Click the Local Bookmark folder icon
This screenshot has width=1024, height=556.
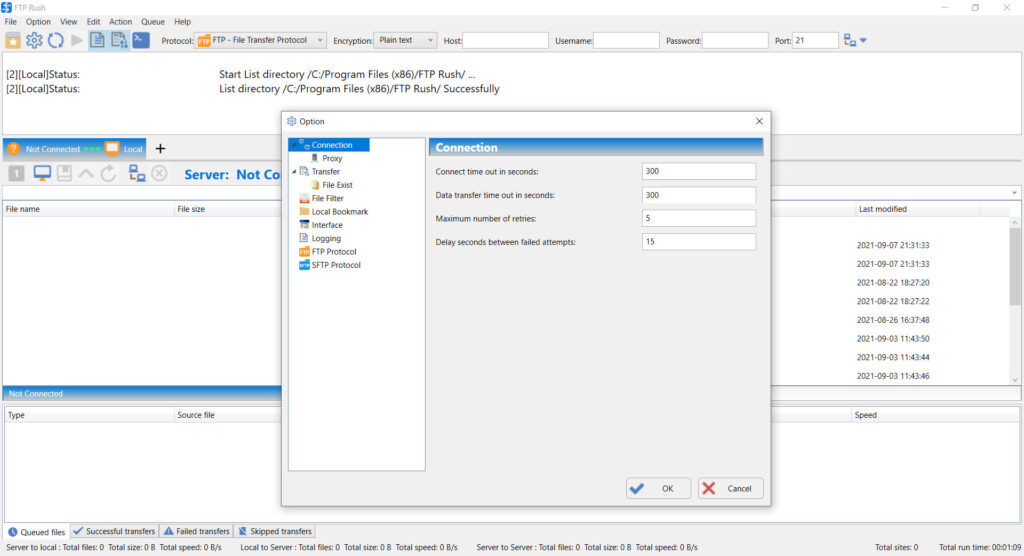click(x=304, y=212)
